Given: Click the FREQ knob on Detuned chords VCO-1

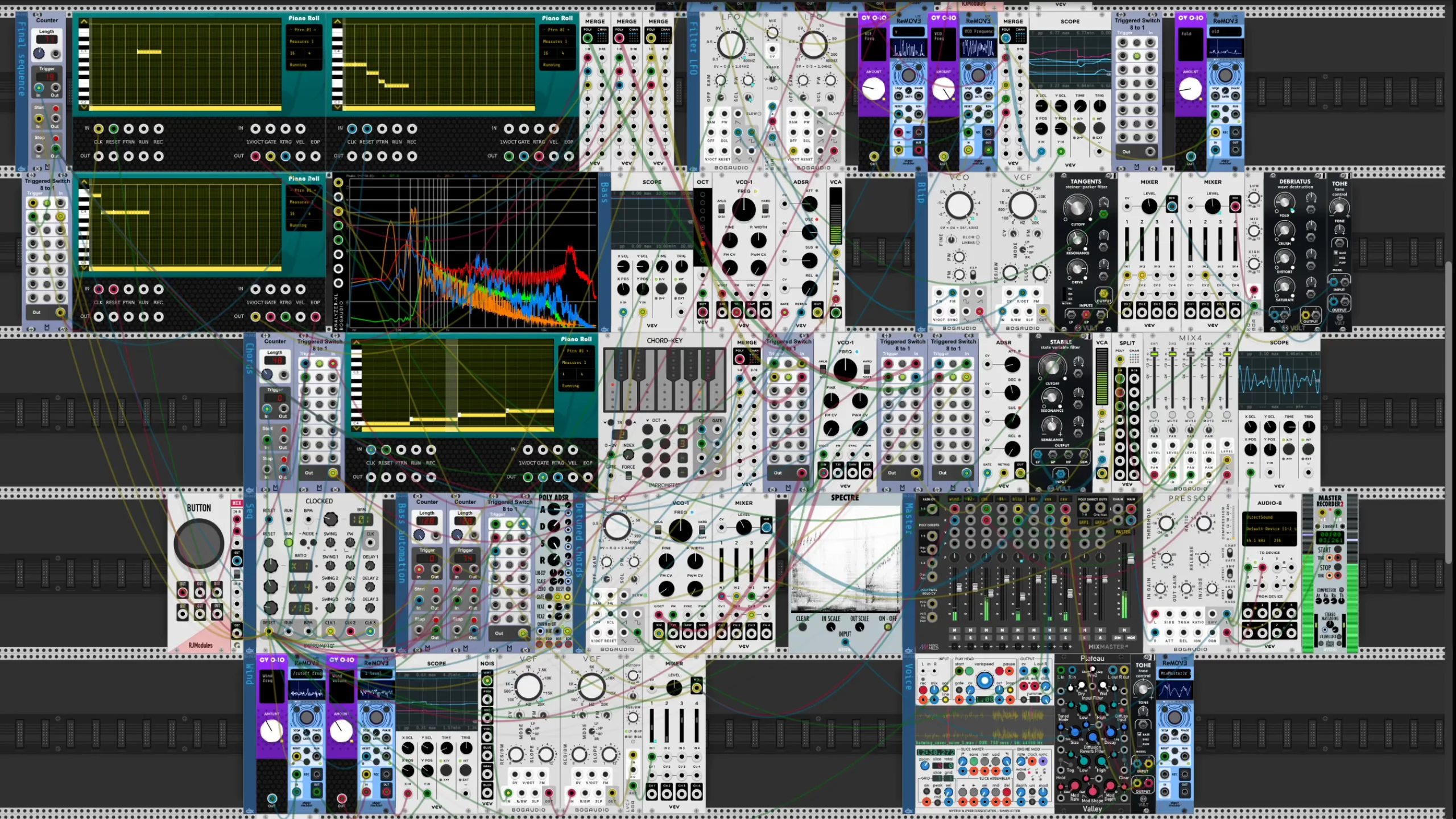Looking at the screenshot, I should point(680,530).
